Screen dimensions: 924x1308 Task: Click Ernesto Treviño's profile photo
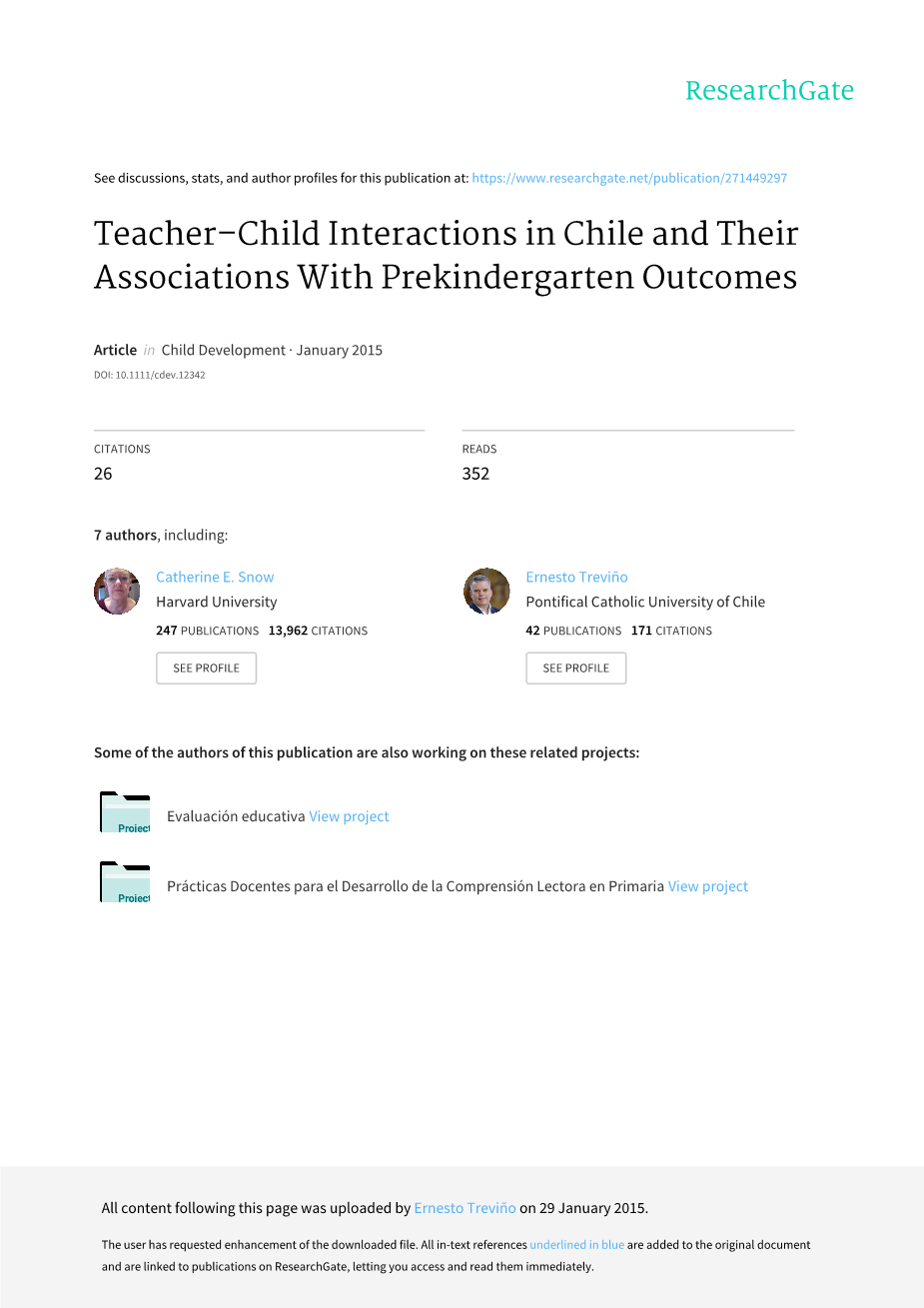pos(486,592)
